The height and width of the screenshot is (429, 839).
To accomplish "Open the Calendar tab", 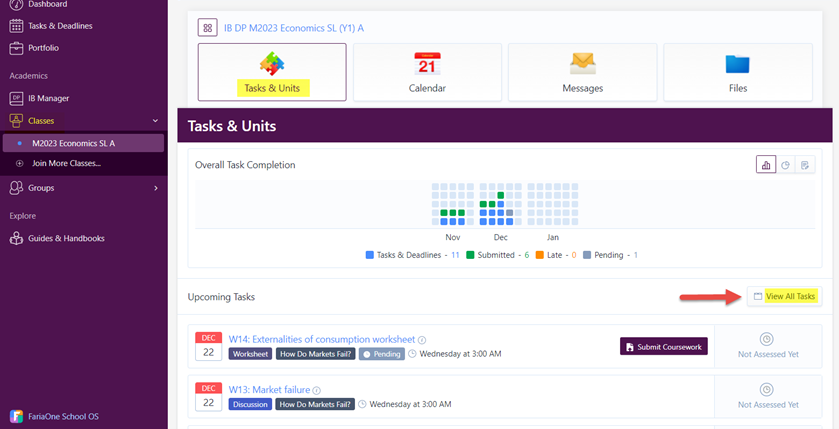I will pos(427,72).
